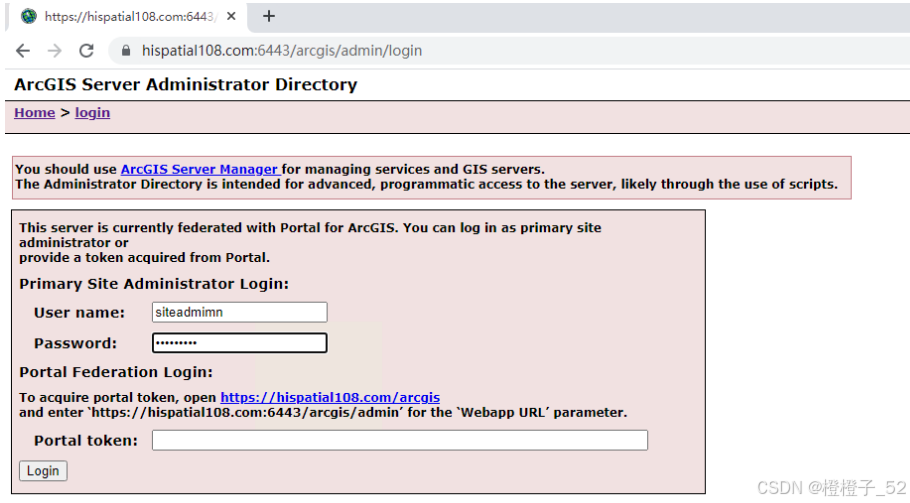The width and height of the screenshot is (910, 503).
Task: Click the globe favicon on the tab
Action: click(x=28, y=16)
